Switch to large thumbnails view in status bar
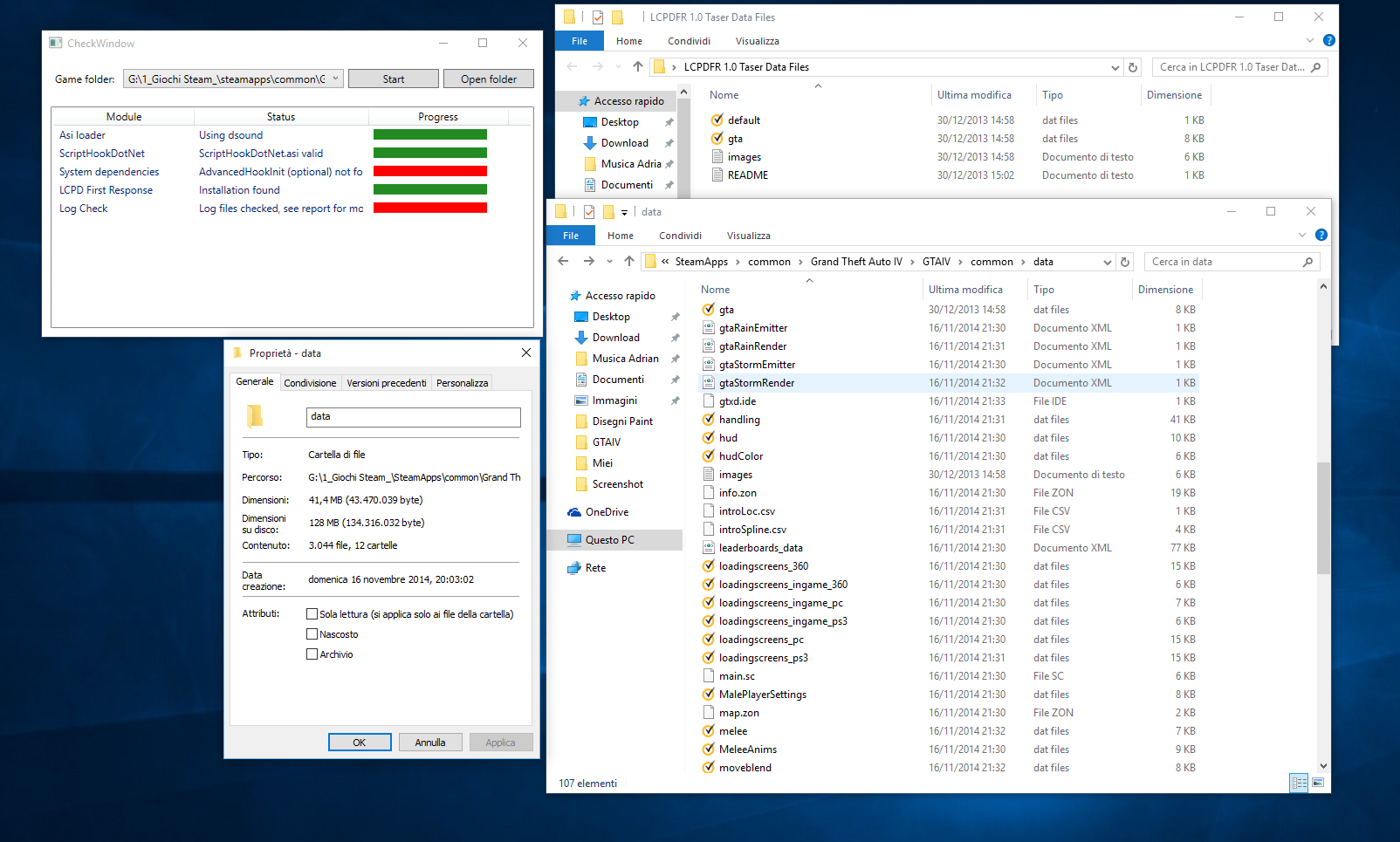The image size is (1400, 842). [x=1318, y=783]
